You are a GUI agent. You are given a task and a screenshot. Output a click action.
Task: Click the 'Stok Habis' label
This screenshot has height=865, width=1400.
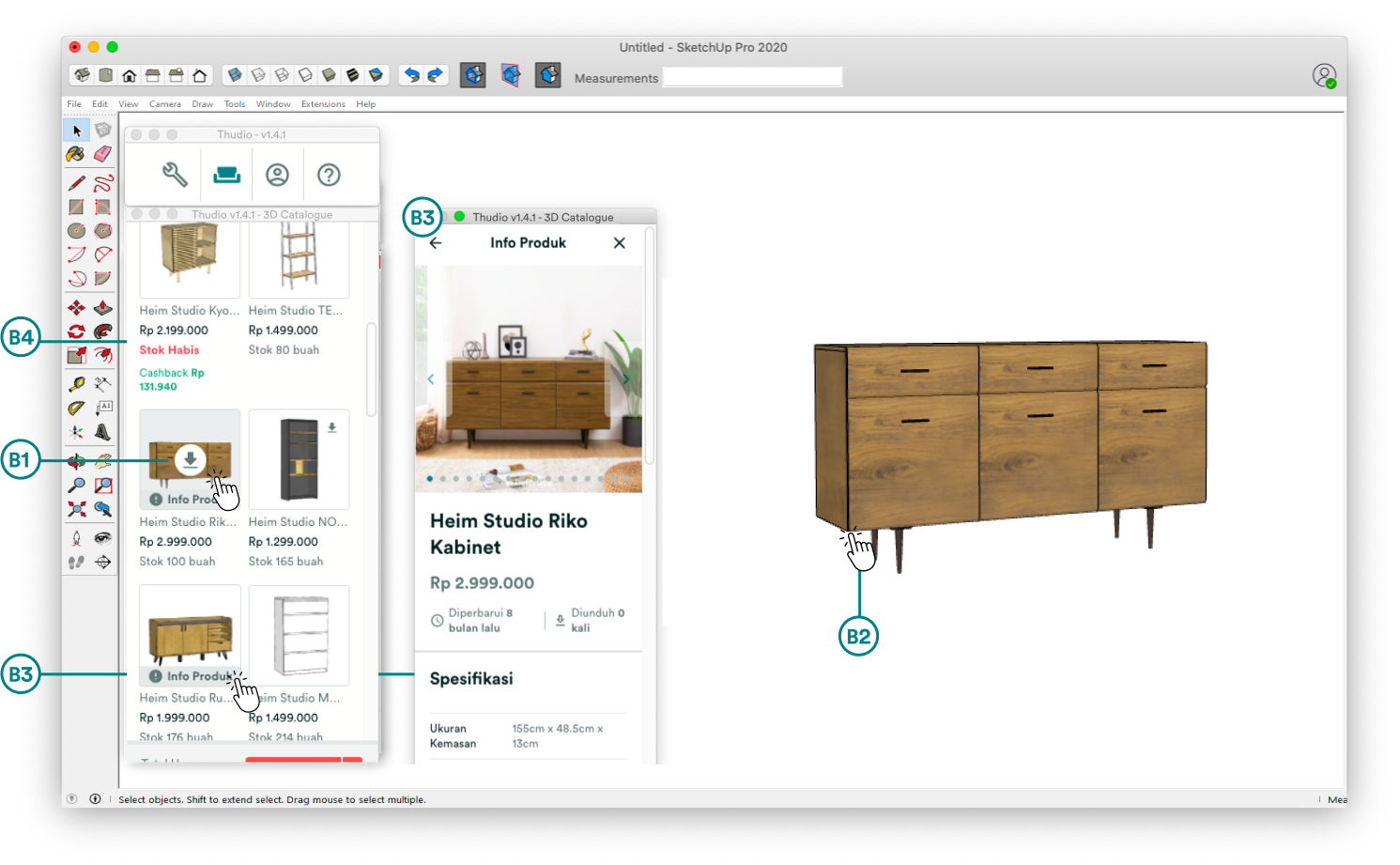(169, 350)
